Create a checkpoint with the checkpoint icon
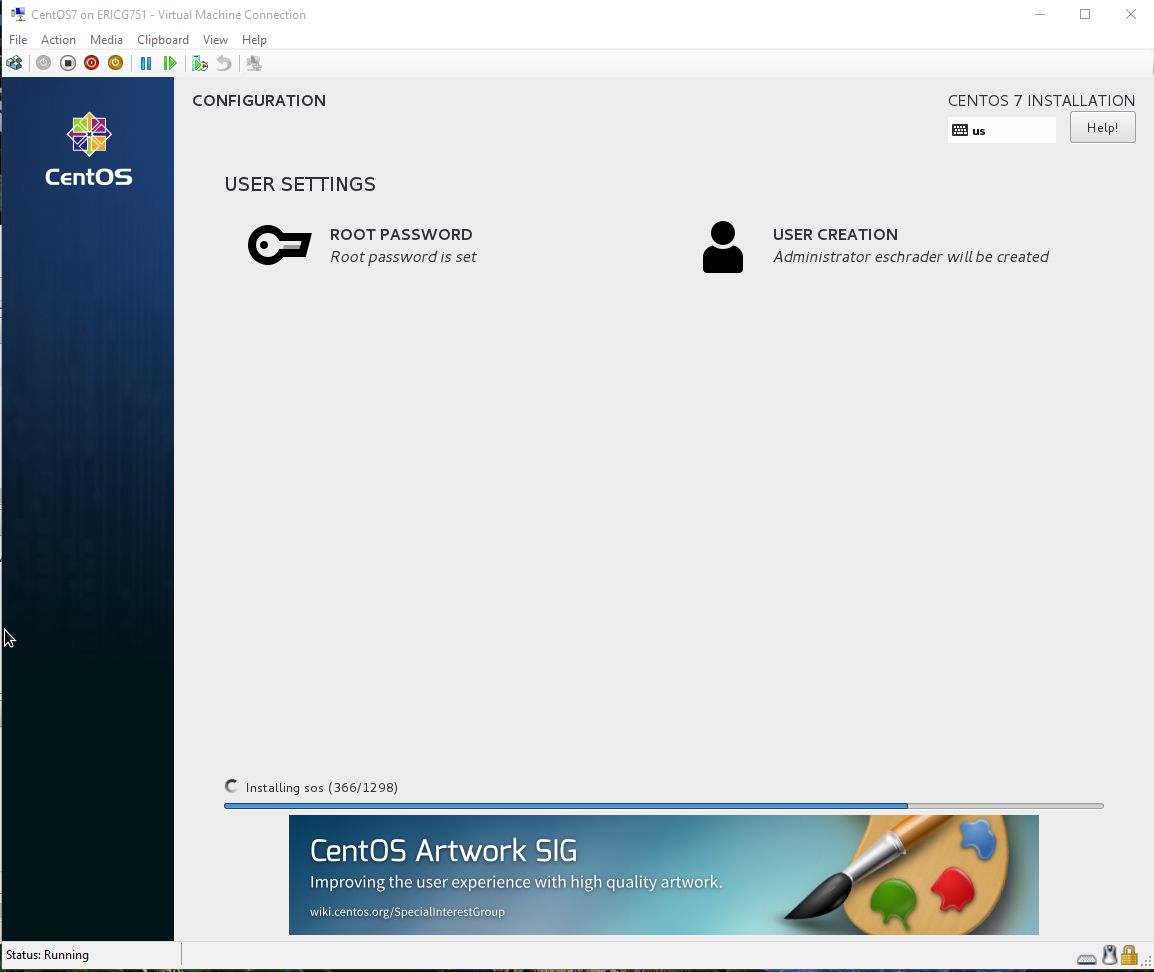Image resolution: width=1154 pixels, height=972 pixels. tap(199, 63)
